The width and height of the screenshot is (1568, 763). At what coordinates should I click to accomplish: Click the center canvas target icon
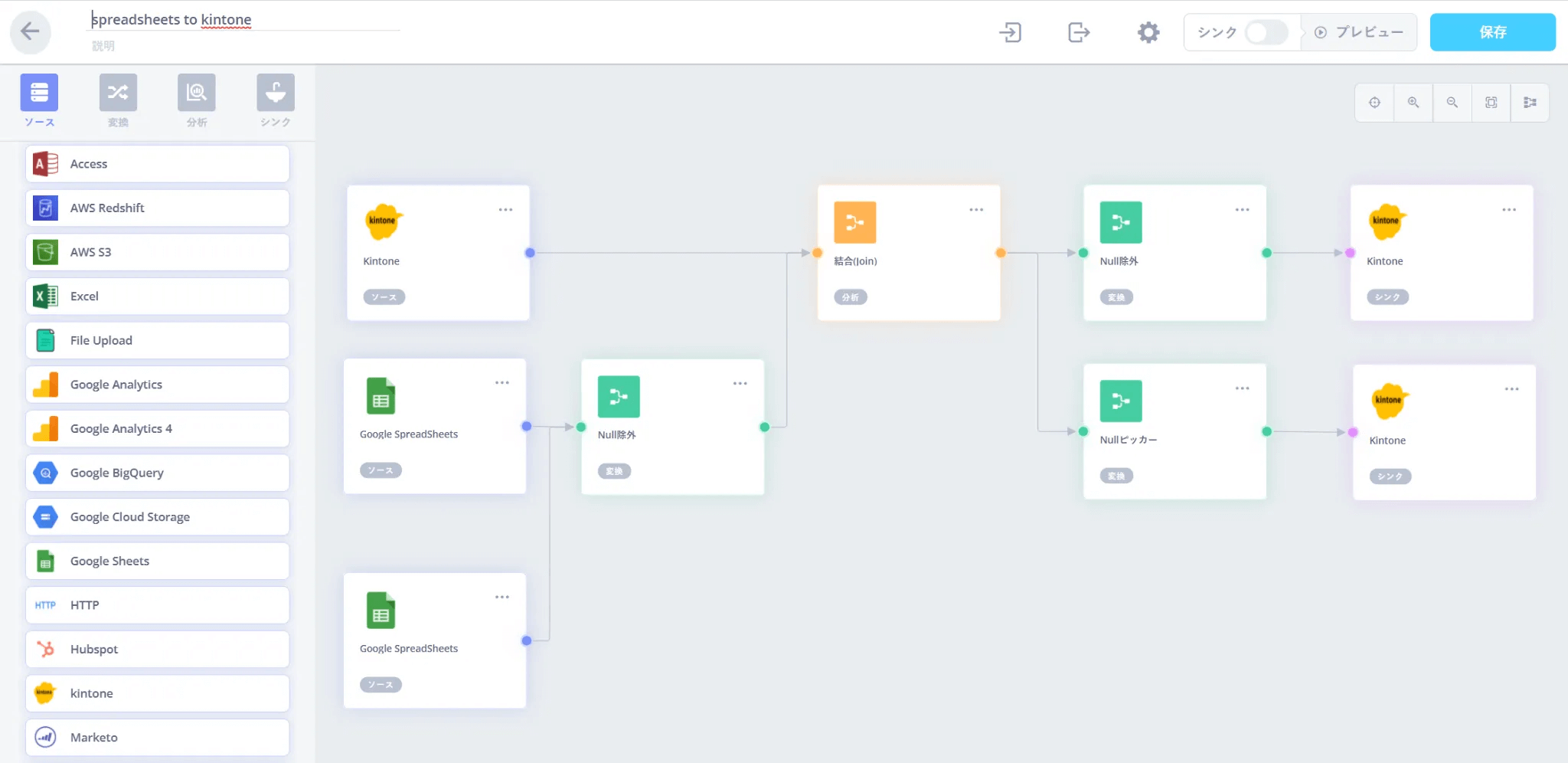pos(1374,103)
